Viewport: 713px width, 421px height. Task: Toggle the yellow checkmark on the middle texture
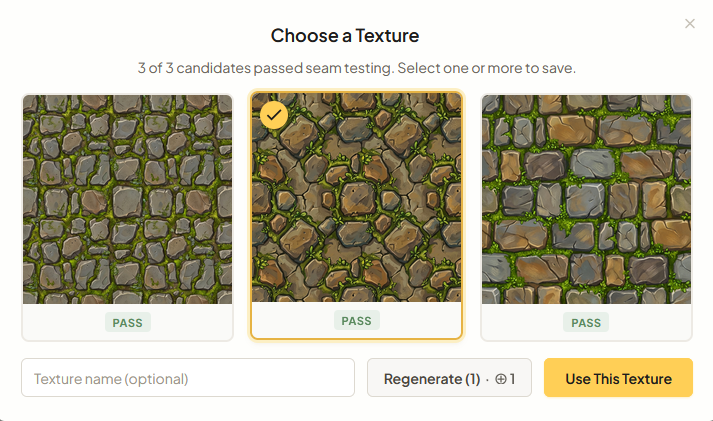pyautogui.click(x=274, y=115)
